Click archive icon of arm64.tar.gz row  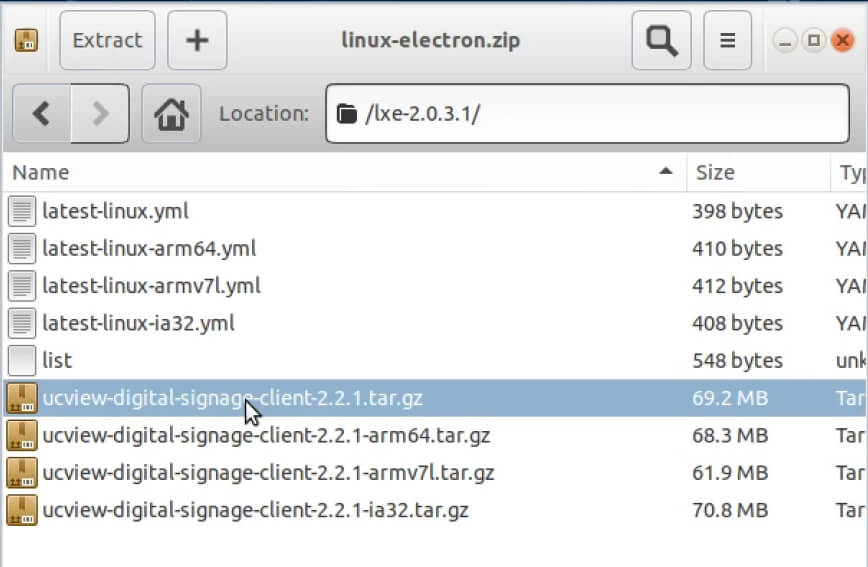point(22,436)
